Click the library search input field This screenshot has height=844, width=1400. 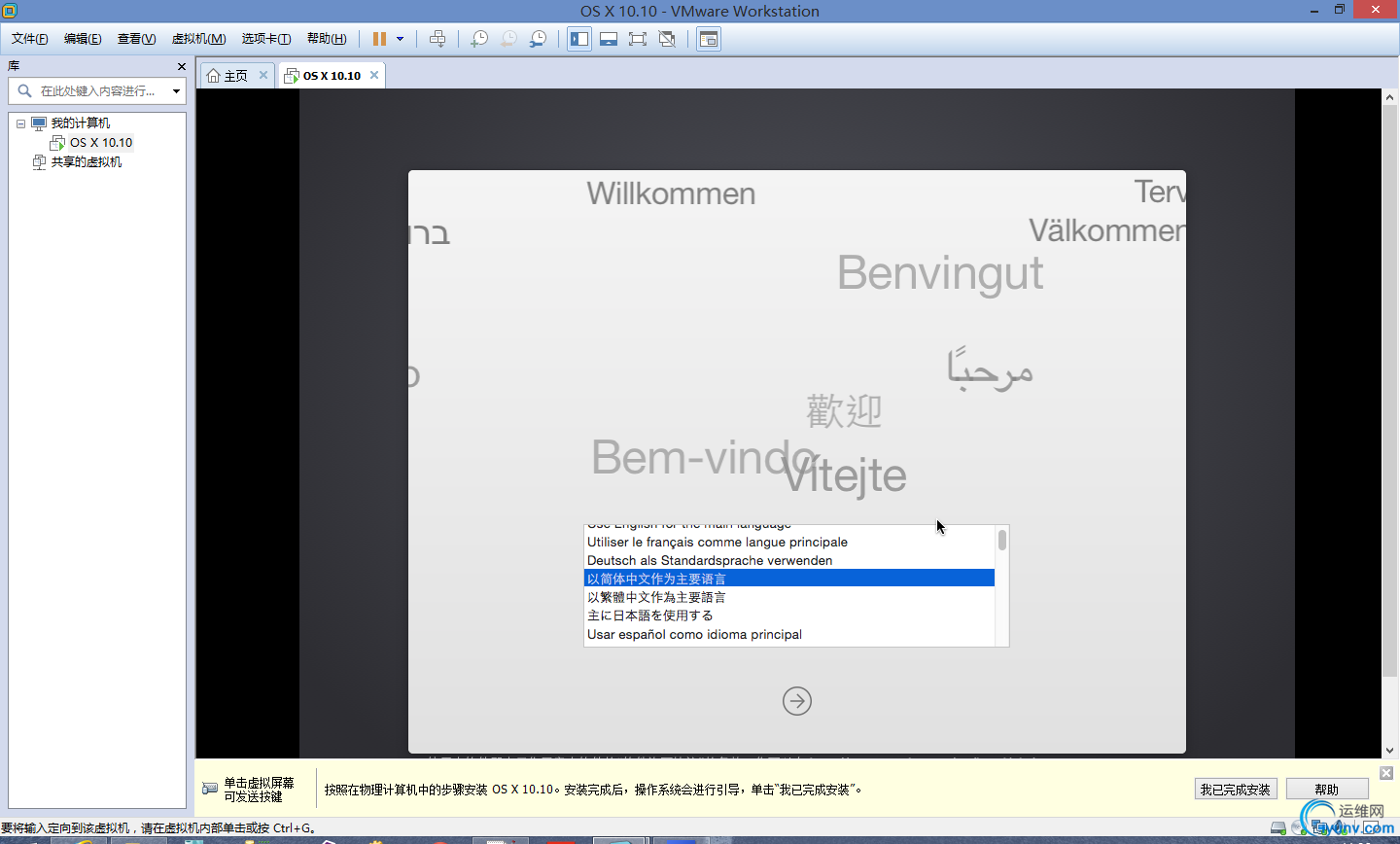[x=96, y=90]
